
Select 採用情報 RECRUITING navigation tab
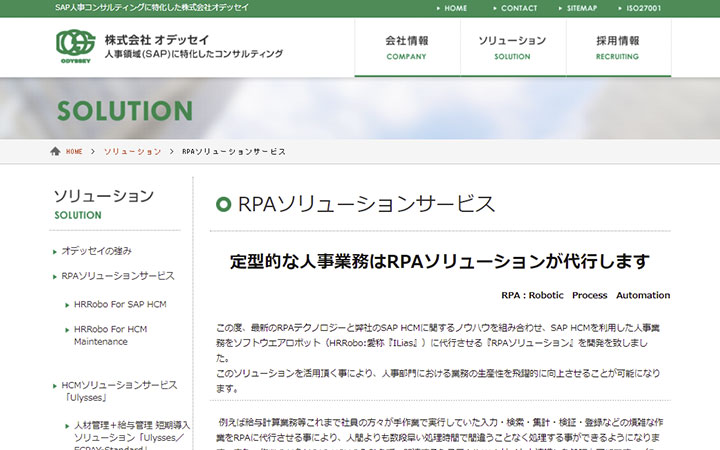(x=617, y=47)
